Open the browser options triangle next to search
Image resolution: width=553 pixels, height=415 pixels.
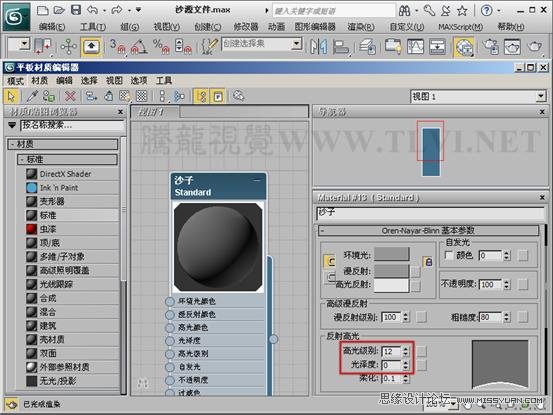tap(12, 125)
